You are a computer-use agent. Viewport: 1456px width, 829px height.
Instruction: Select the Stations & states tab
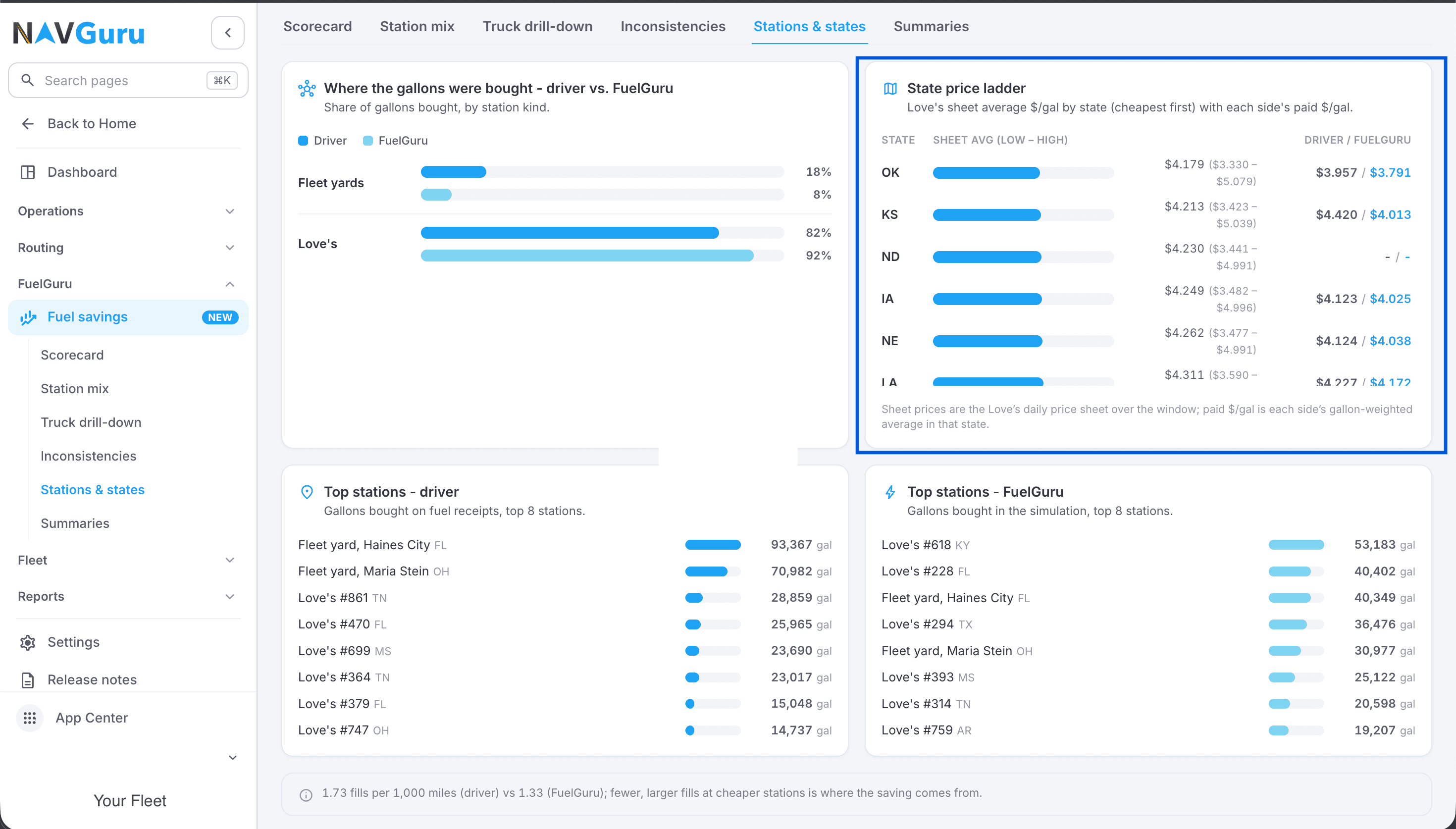809,26
